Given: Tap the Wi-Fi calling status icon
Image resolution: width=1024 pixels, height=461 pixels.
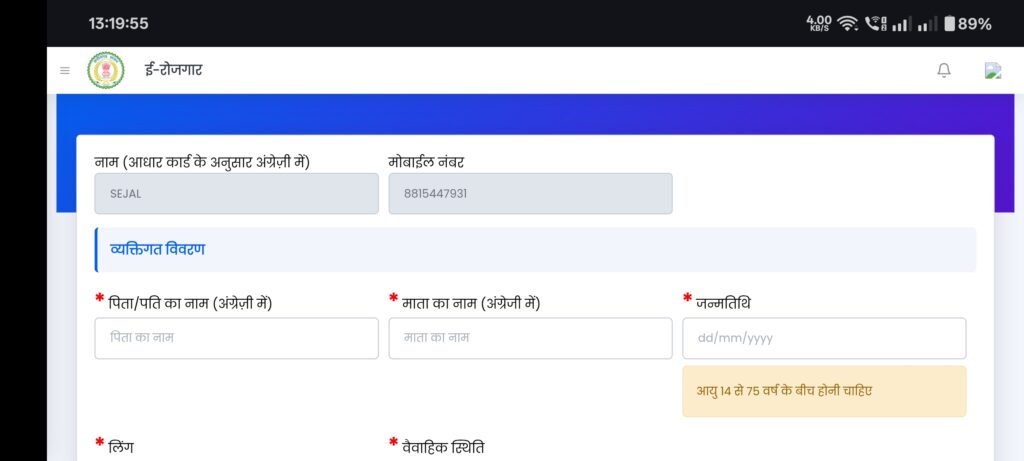Looking at the screenshot, I should click(x=876, y=23).
